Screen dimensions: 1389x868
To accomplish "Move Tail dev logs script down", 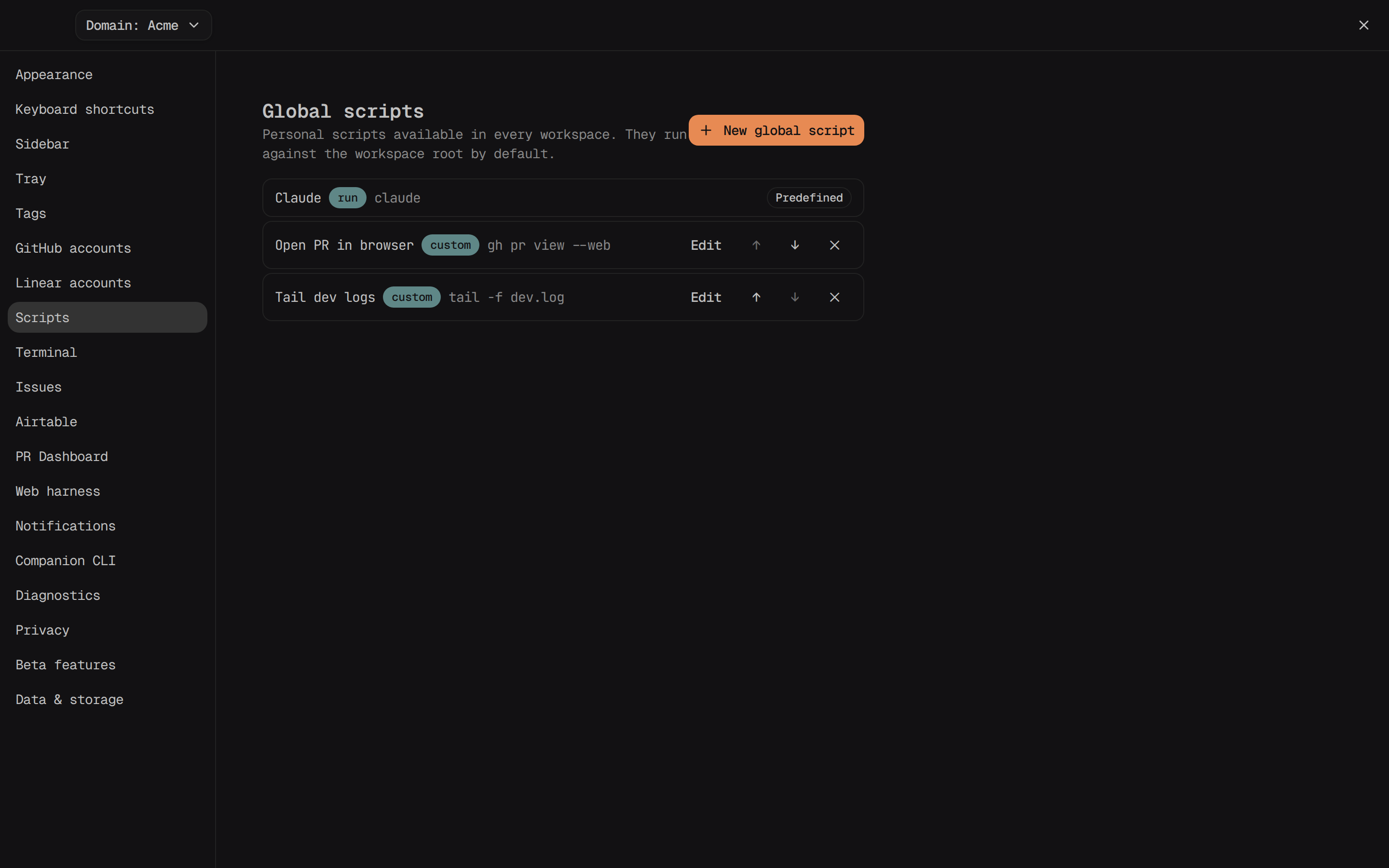I will point(795,298).
